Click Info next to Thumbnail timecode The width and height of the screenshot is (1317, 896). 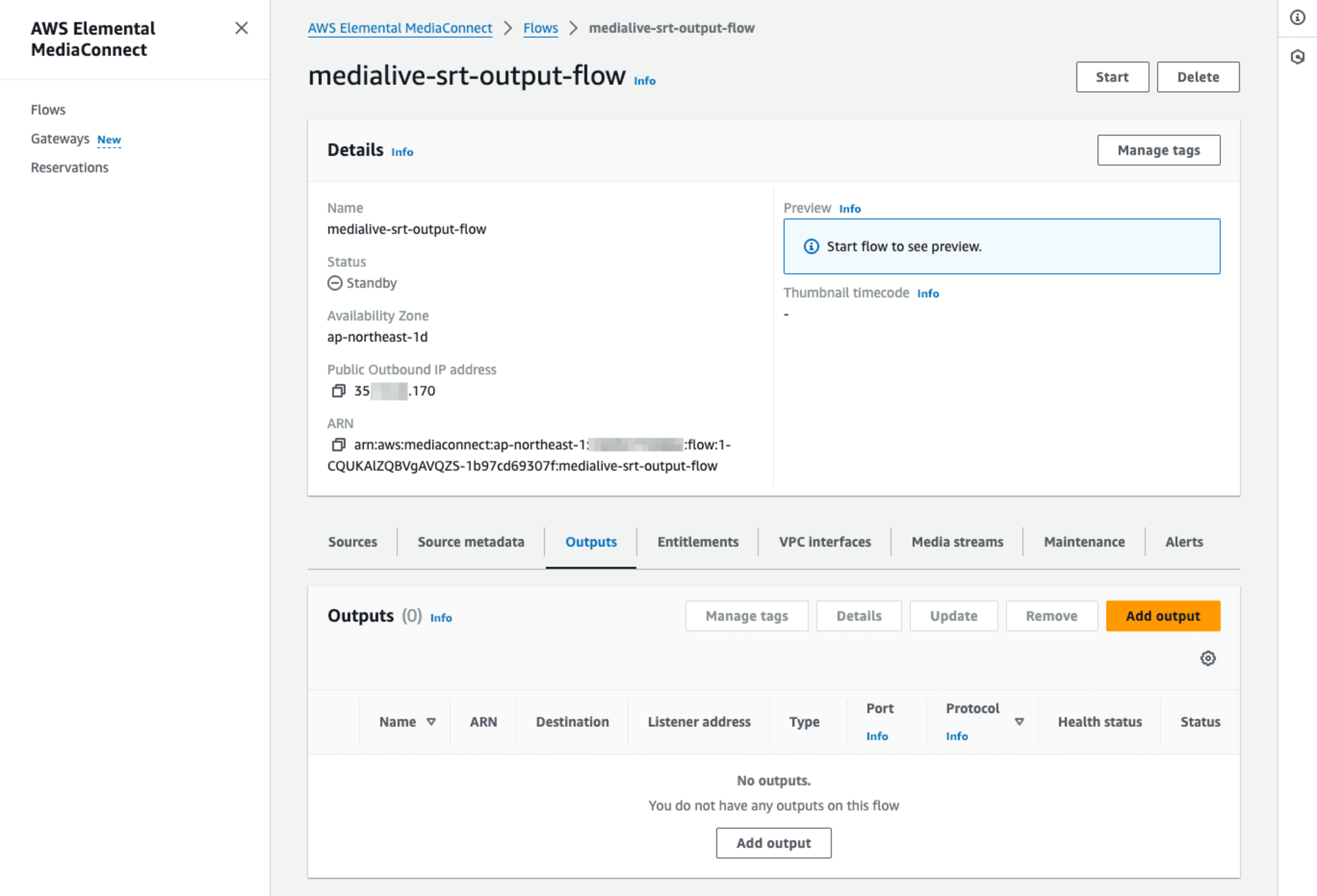(x=928, y=294)
